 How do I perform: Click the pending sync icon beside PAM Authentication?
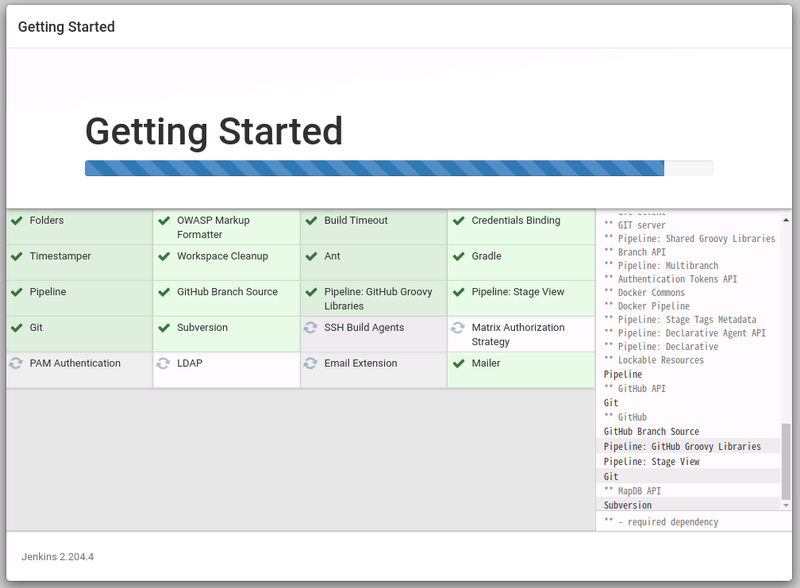tap(16, 363)
